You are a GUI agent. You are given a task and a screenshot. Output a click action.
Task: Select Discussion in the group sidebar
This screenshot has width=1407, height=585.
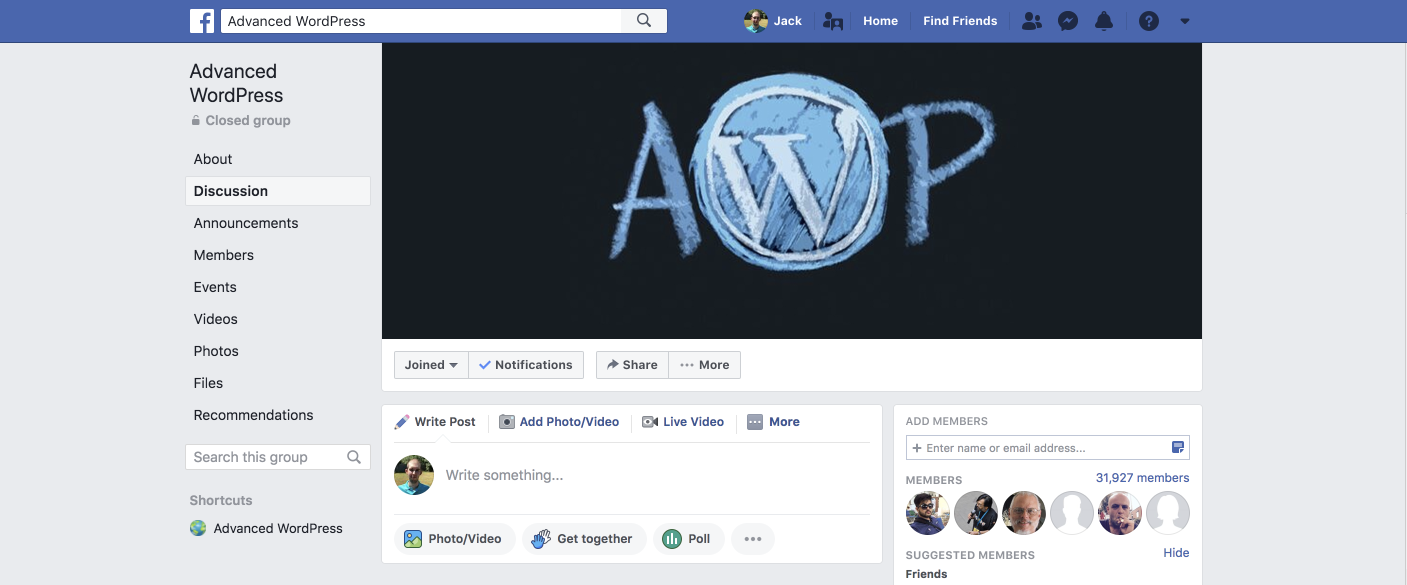click(x=278, y=191)
